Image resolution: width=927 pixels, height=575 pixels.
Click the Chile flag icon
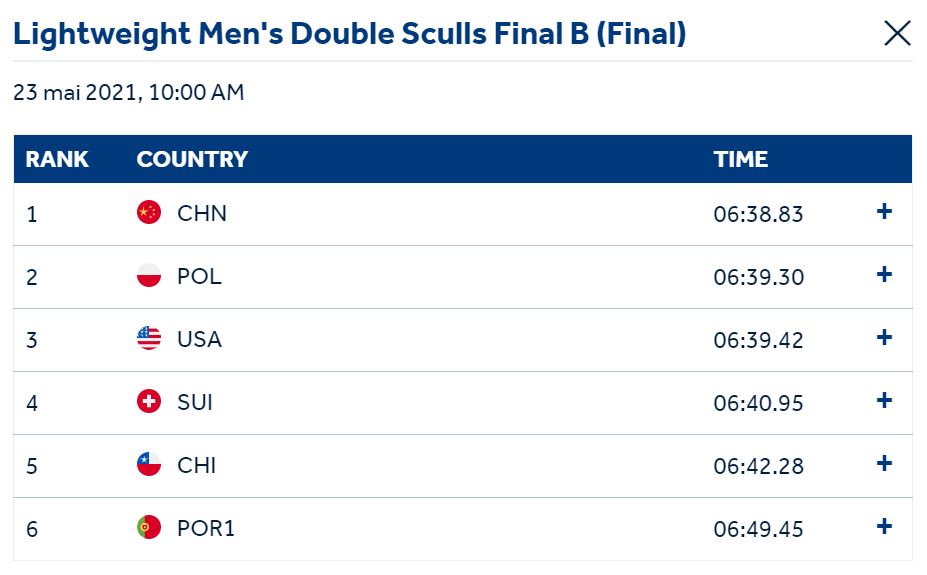(149, 465)
